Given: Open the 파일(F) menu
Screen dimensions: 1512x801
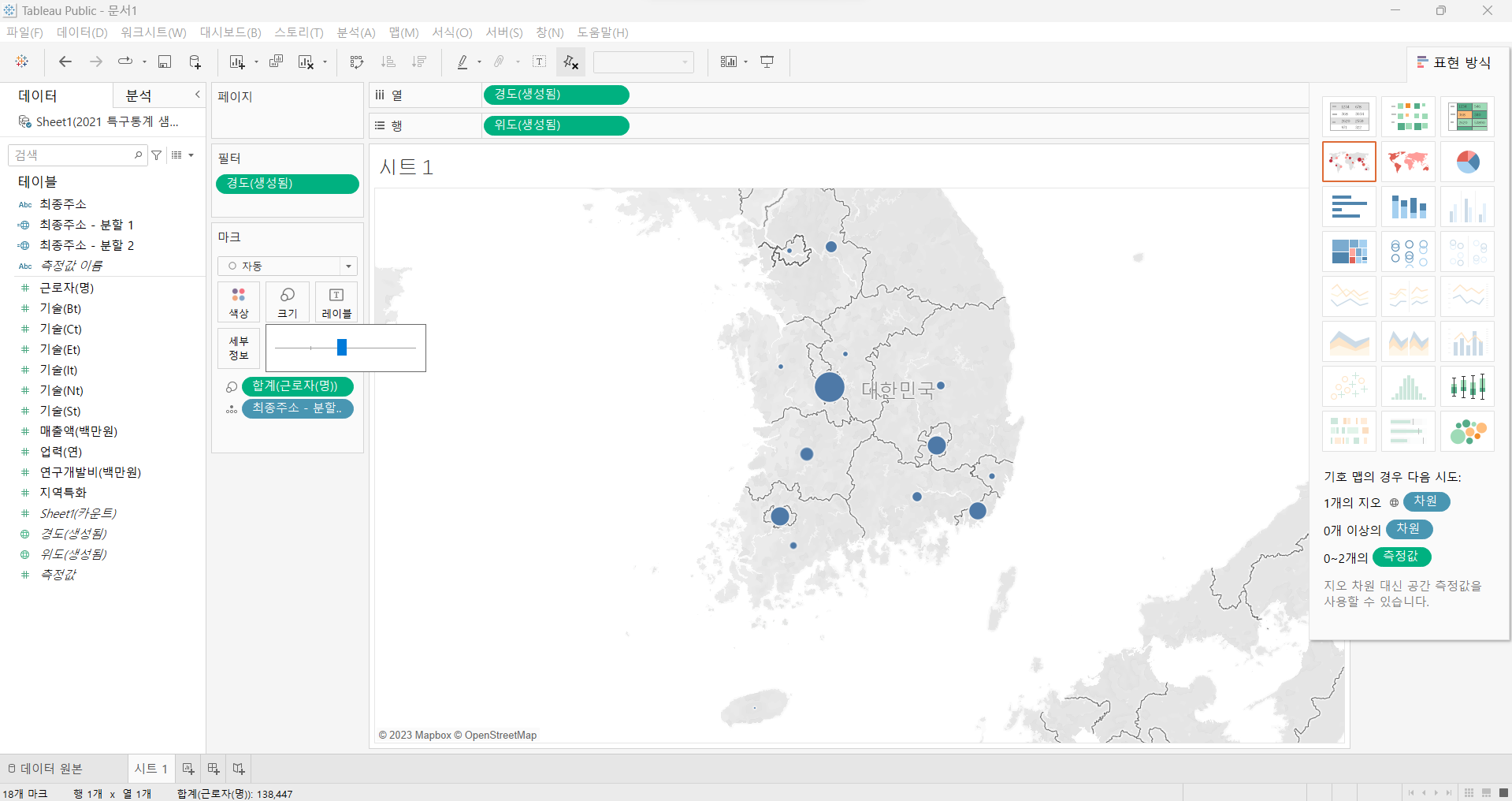Looking at the screenshot, I should [x=24, y=32].
